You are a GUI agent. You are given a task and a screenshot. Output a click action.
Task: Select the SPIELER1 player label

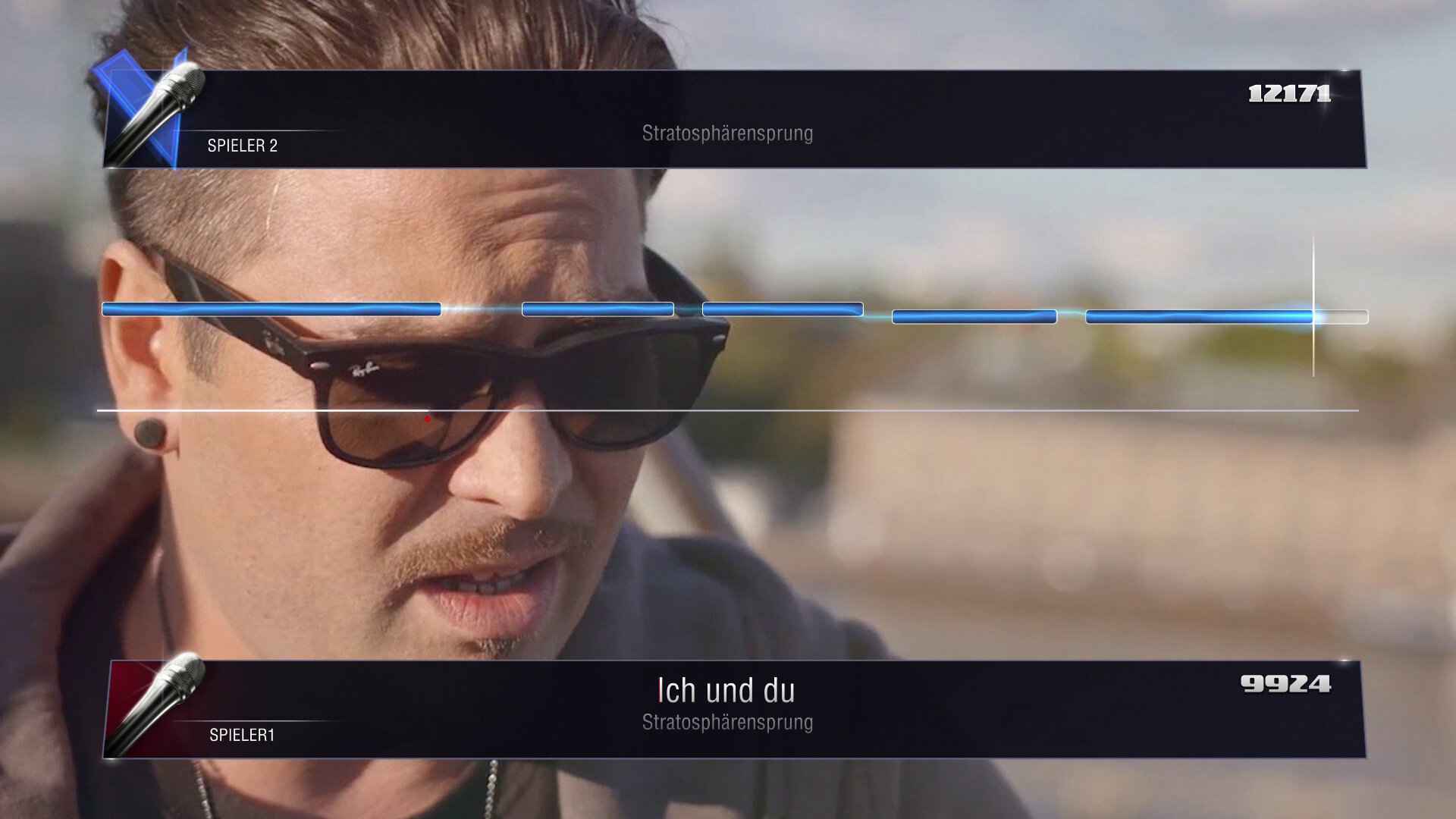242,735
